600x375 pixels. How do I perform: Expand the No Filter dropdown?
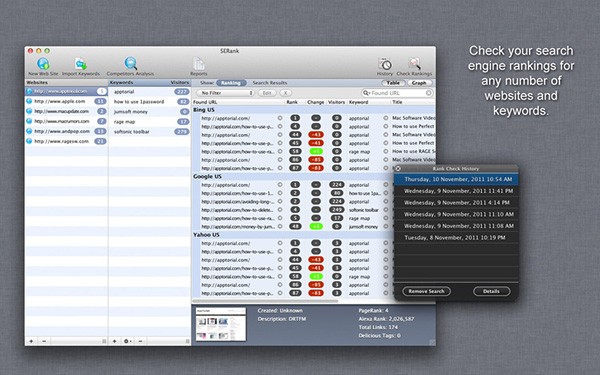[x=225, y=93]
